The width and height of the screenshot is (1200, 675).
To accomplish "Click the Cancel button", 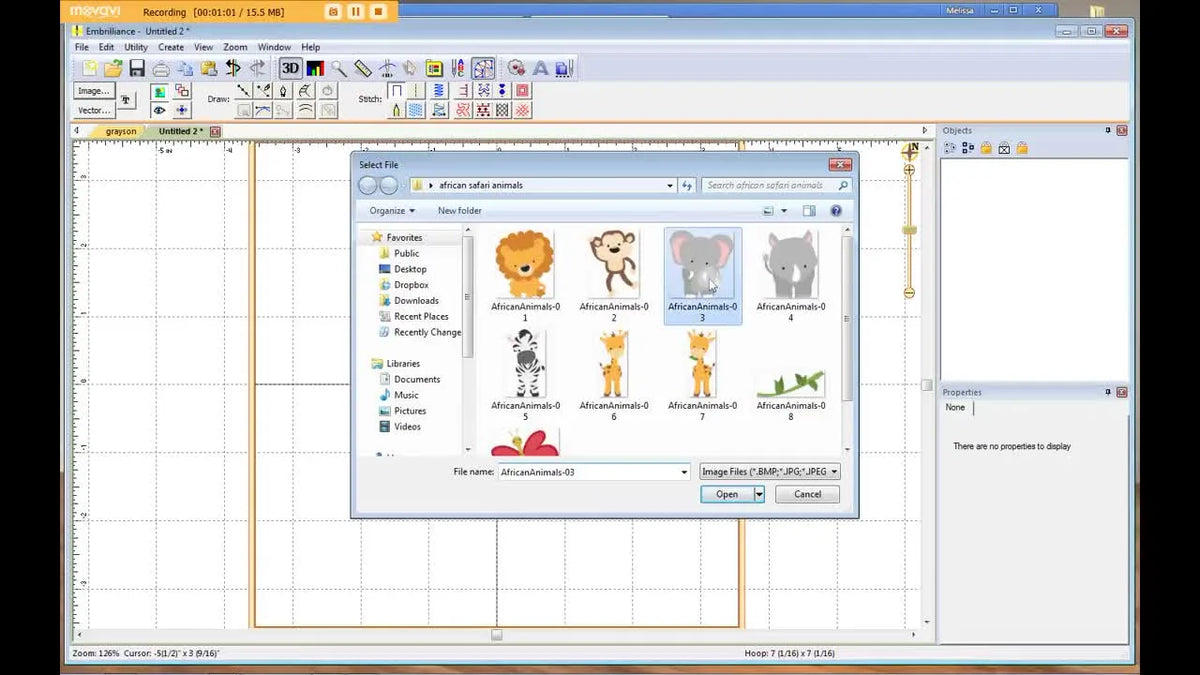I will pyautogui.click(x=807, y=494).
